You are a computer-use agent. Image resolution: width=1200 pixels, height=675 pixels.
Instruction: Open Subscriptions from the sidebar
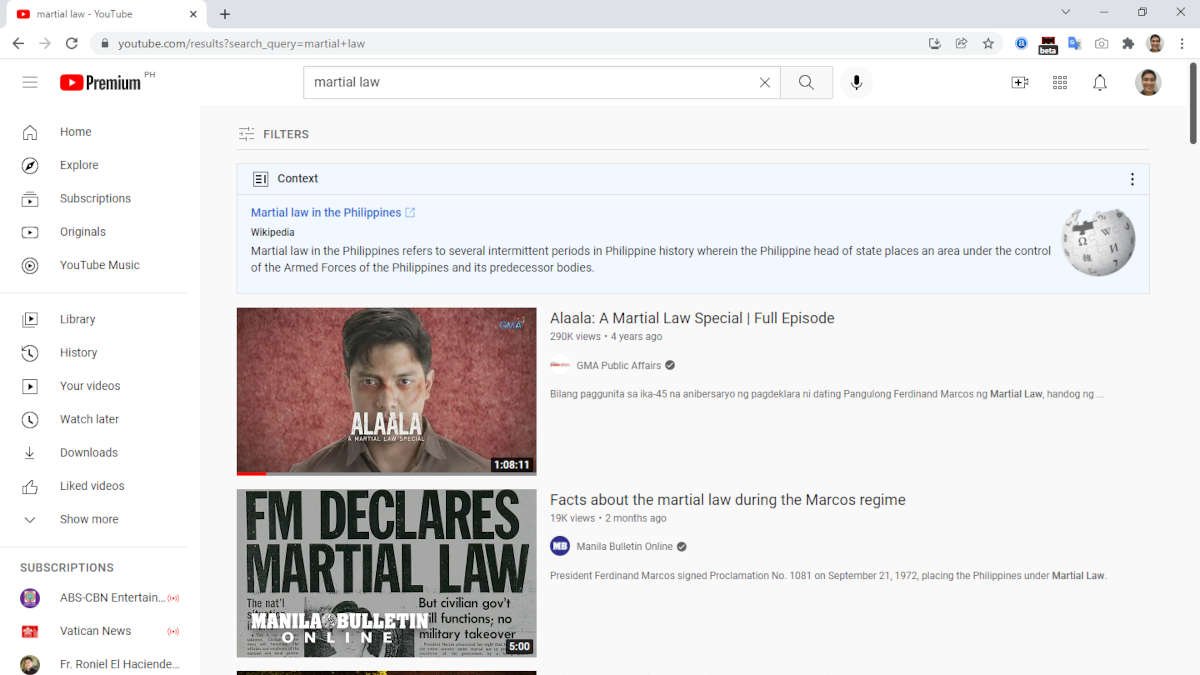click(x=95, y=198)
